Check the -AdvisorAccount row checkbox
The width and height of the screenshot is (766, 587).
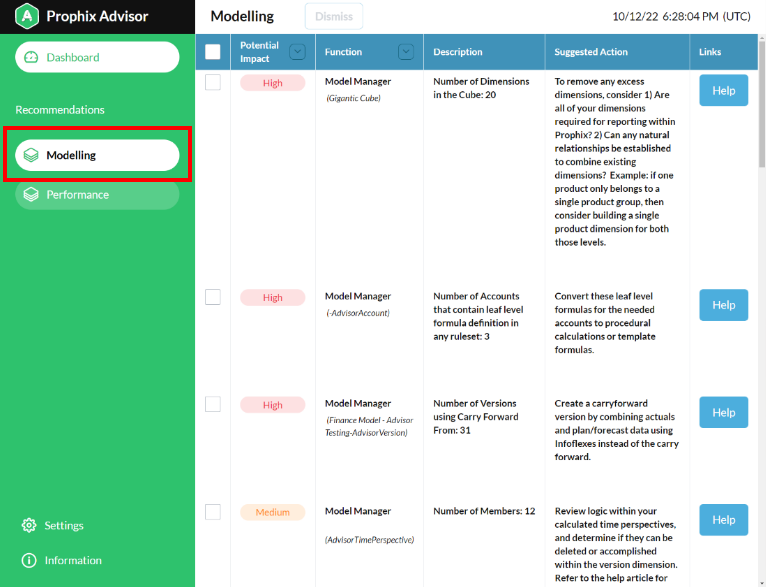click(213, 297)
